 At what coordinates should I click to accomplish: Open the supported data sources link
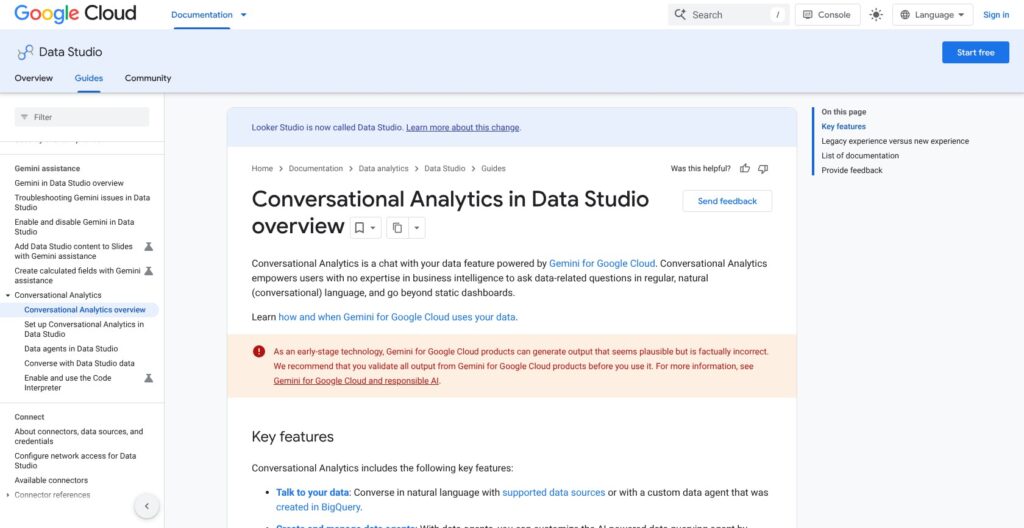click(x=553, y=492)
